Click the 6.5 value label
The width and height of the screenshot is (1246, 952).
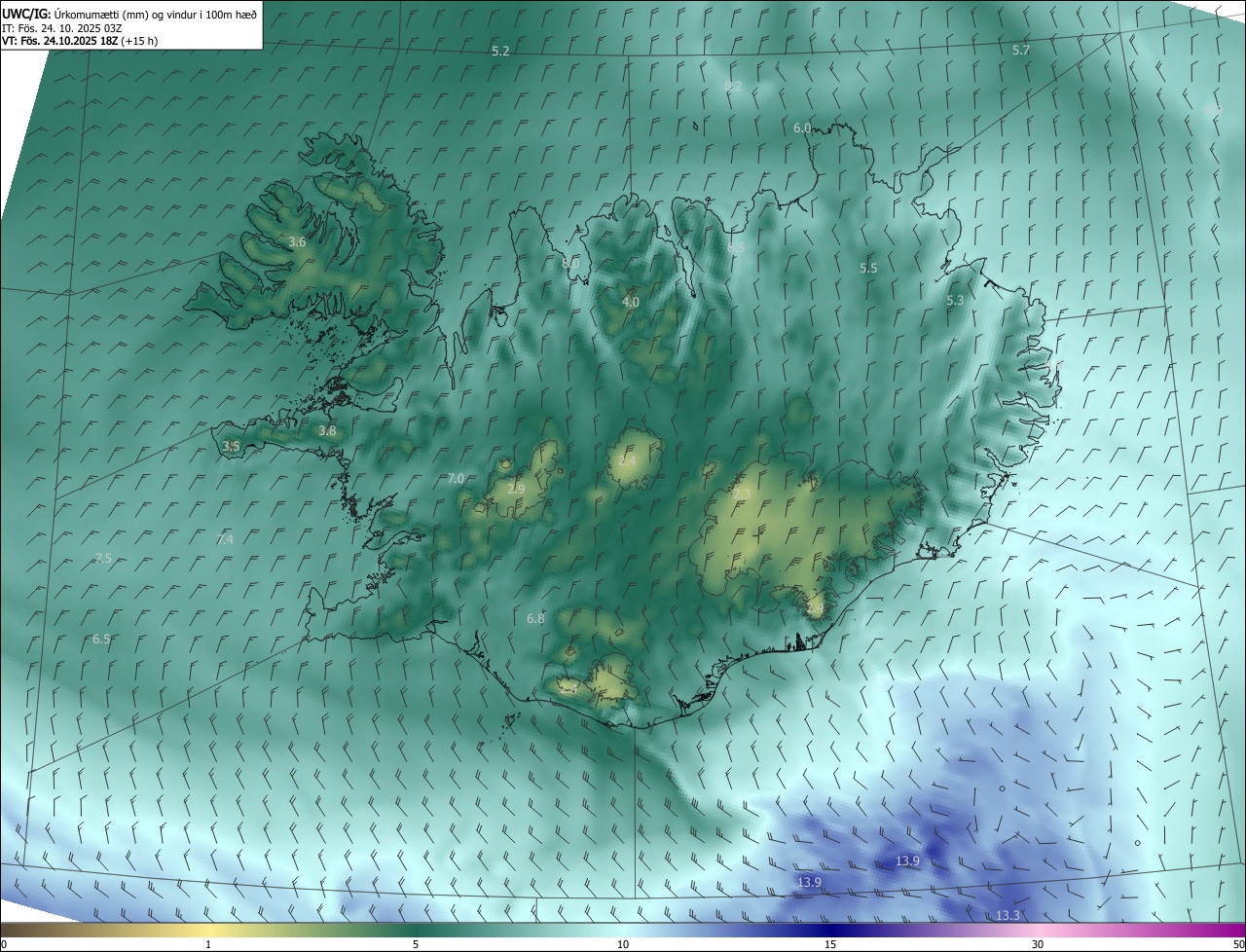[x=101, y=640]
